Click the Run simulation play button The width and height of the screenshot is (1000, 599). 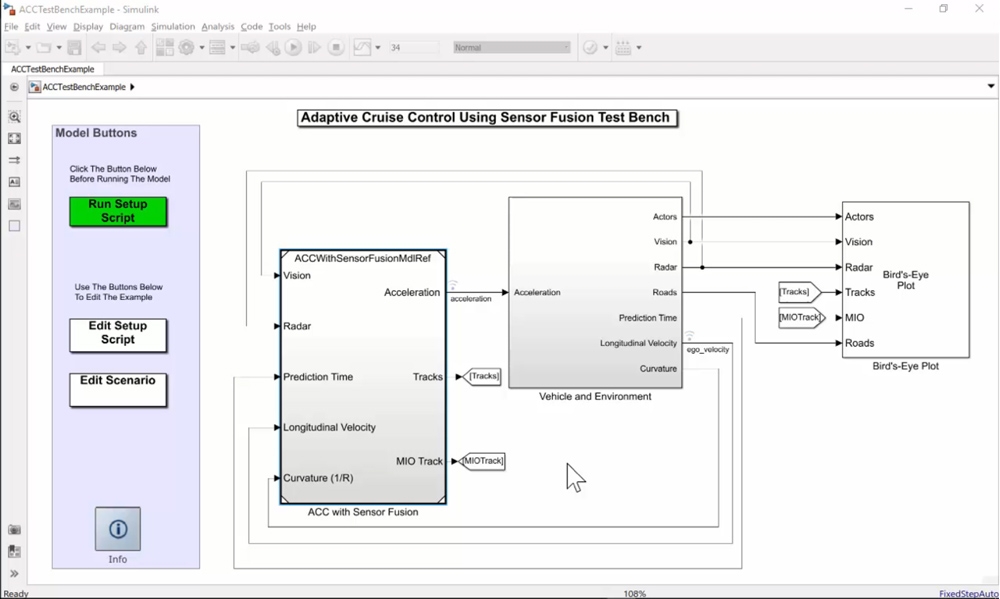[x=293, y=47]
